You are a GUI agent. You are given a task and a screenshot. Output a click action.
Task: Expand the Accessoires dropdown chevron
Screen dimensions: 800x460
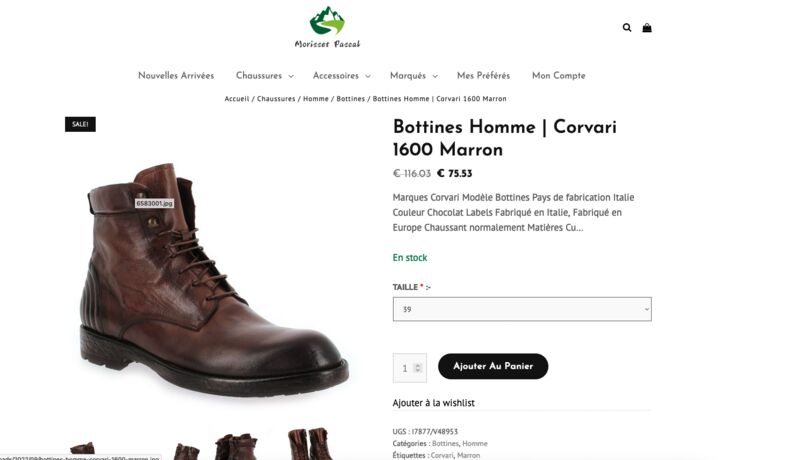click(x=368, y=76)
